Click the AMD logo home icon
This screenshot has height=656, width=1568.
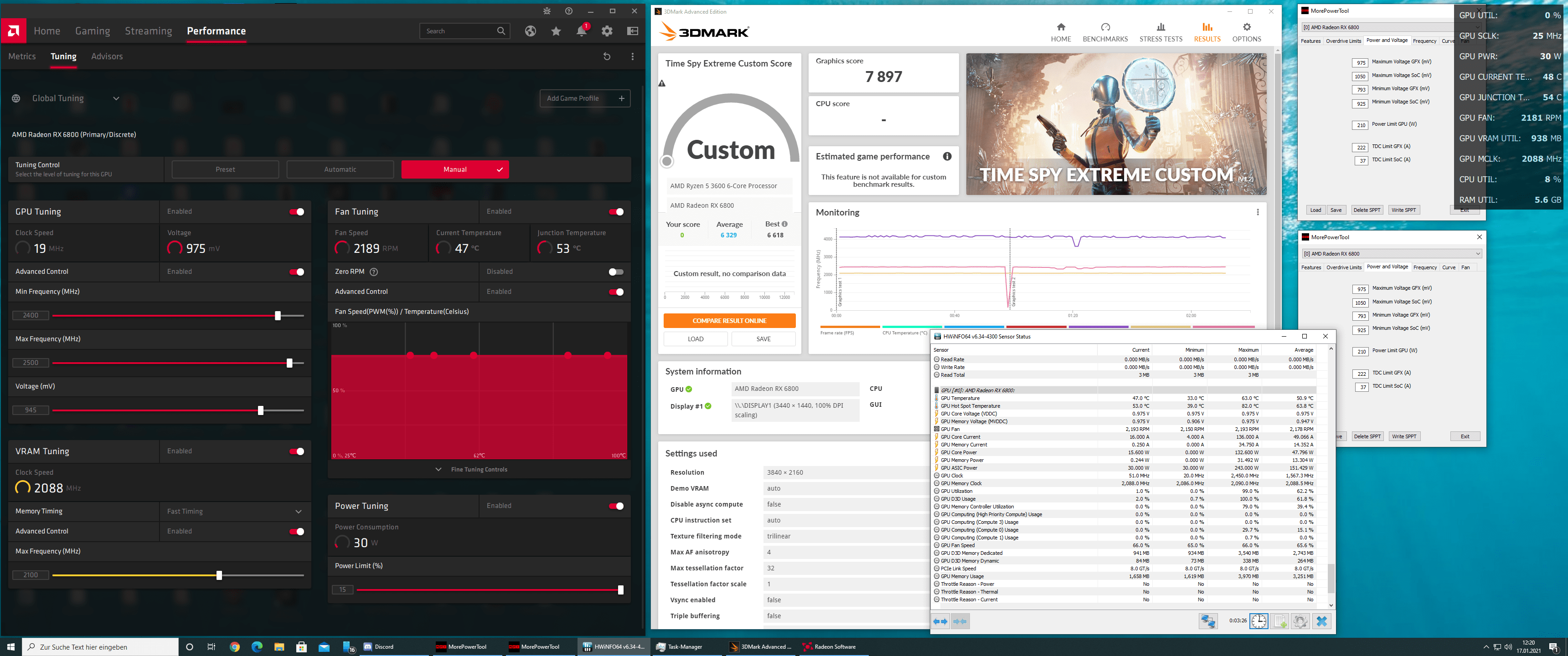(x=13, y=31)
